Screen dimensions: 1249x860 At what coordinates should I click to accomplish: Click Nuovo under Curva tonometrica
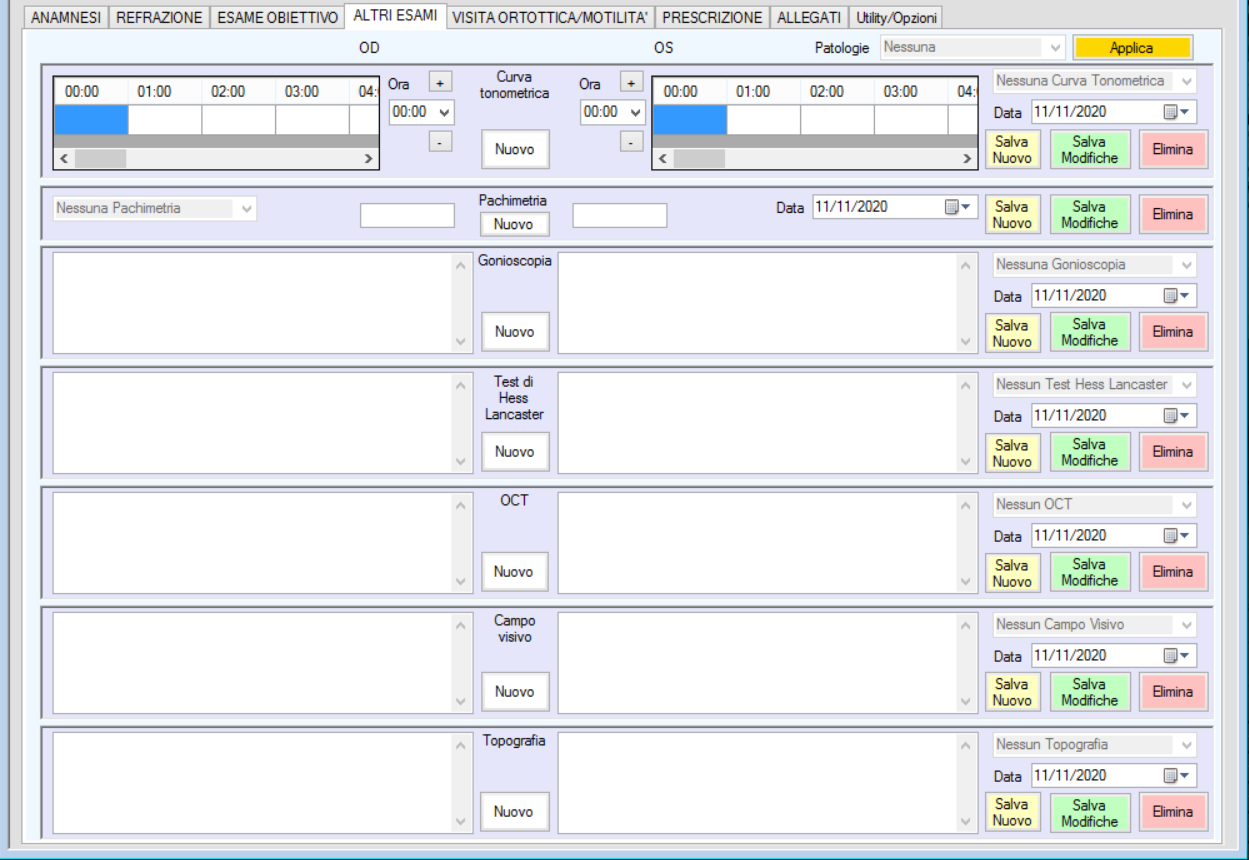[x=514, y=150]
